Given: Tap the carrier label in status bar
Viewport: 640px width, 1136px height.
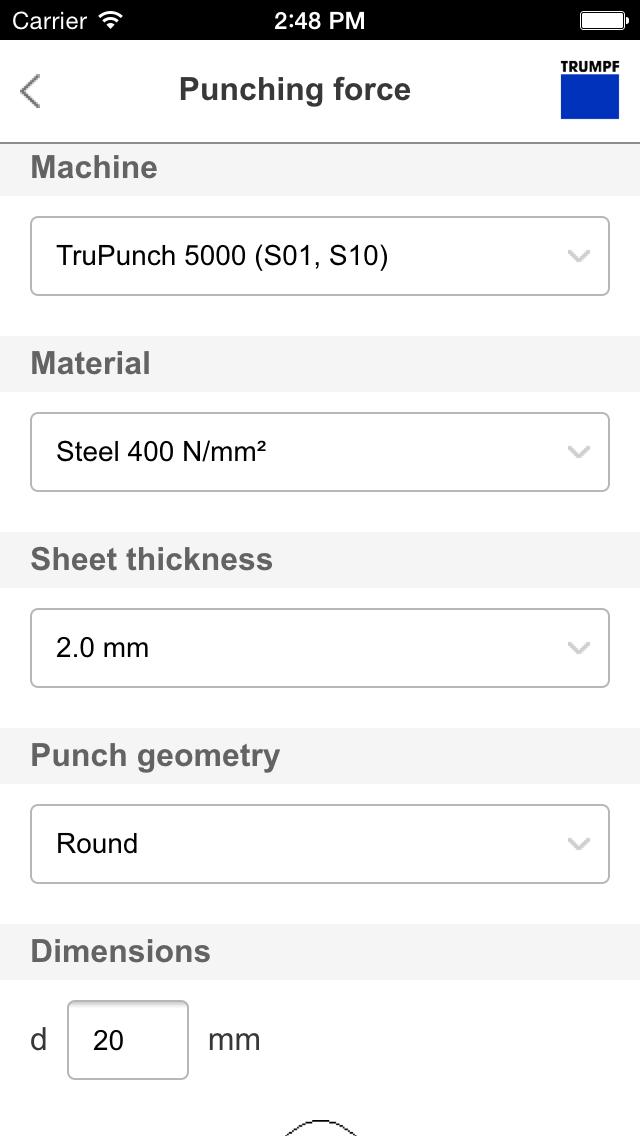Looking at the screenshot, I should tap(48, 18).
